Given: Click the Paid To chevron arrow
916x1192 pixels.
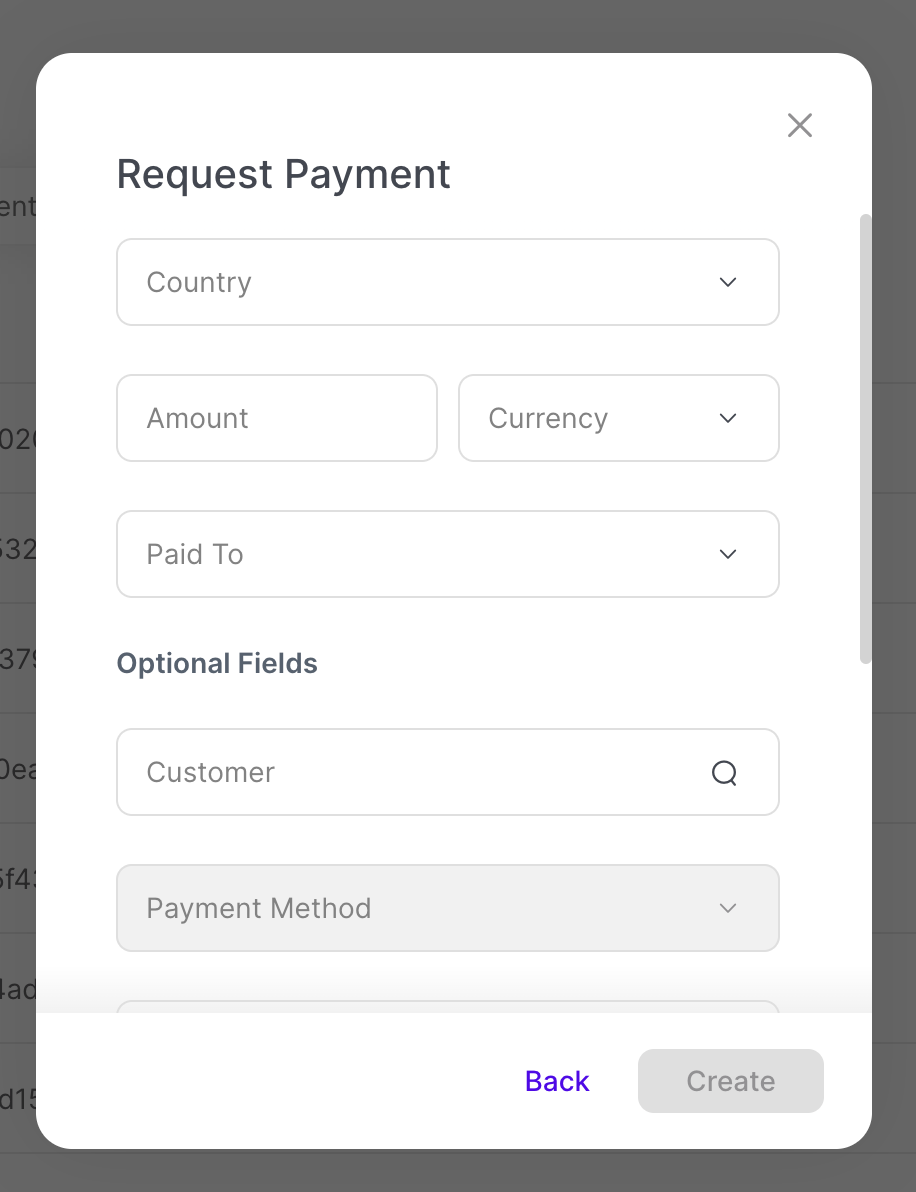Looking at the screenshot, I should point(728,554).
